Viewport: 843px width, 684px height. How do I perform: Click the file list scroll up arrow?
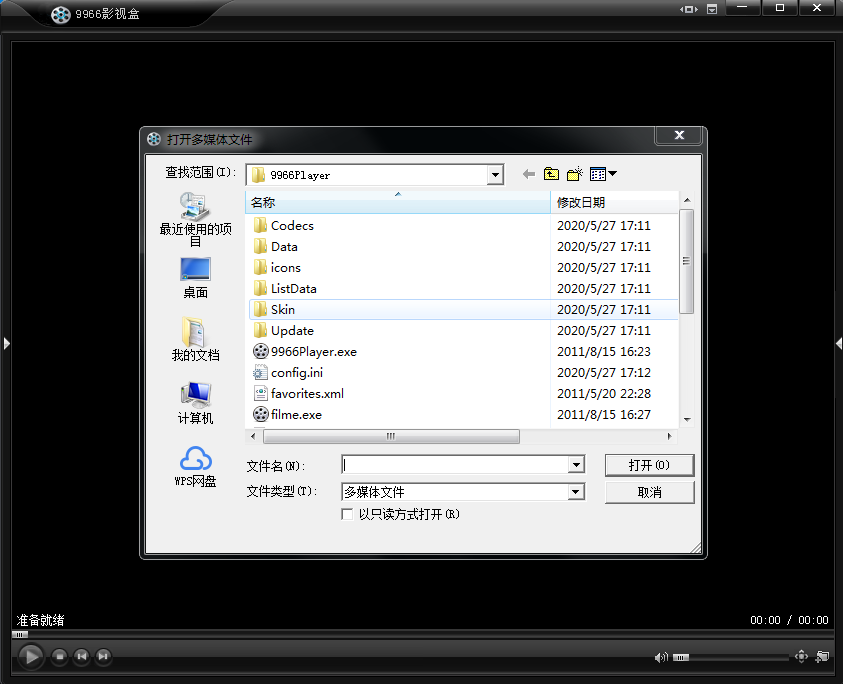(687, 200)
